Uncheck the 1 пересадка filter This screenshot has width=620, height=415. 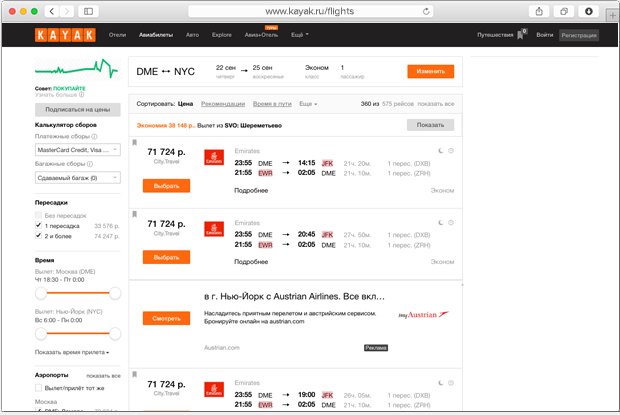pos(38,225)
